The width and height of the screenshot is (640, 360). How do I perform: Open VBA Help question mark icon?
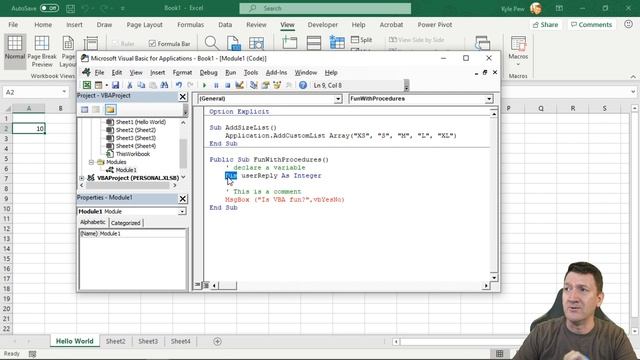coord(303,85)
